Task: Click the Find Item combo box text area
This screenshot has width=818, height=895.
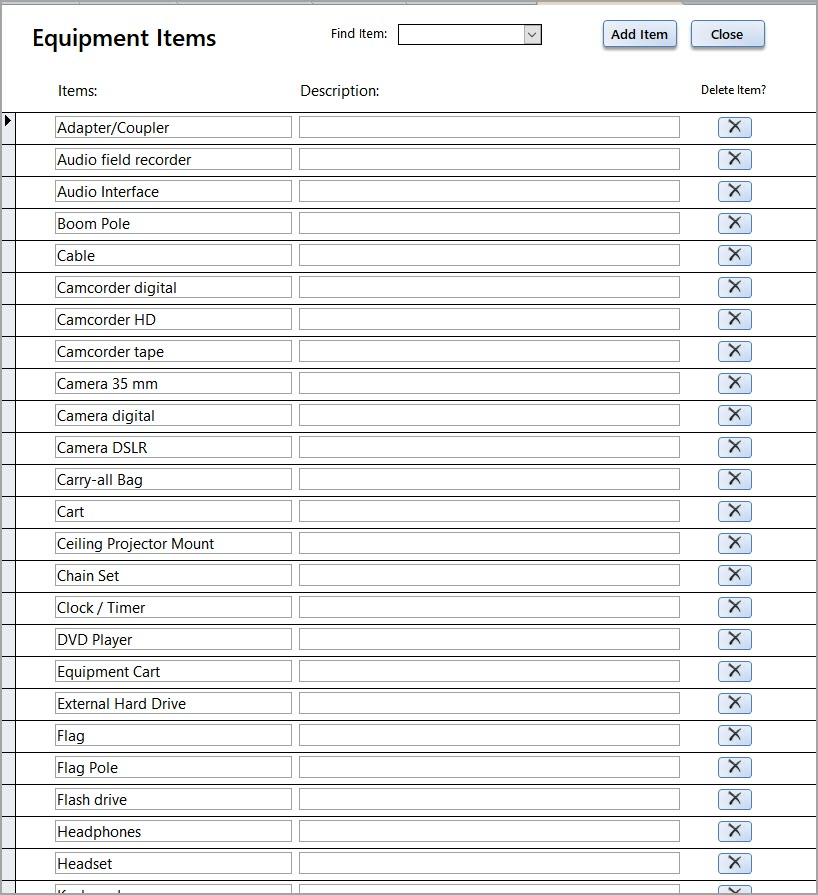Action: coord(460,35)
